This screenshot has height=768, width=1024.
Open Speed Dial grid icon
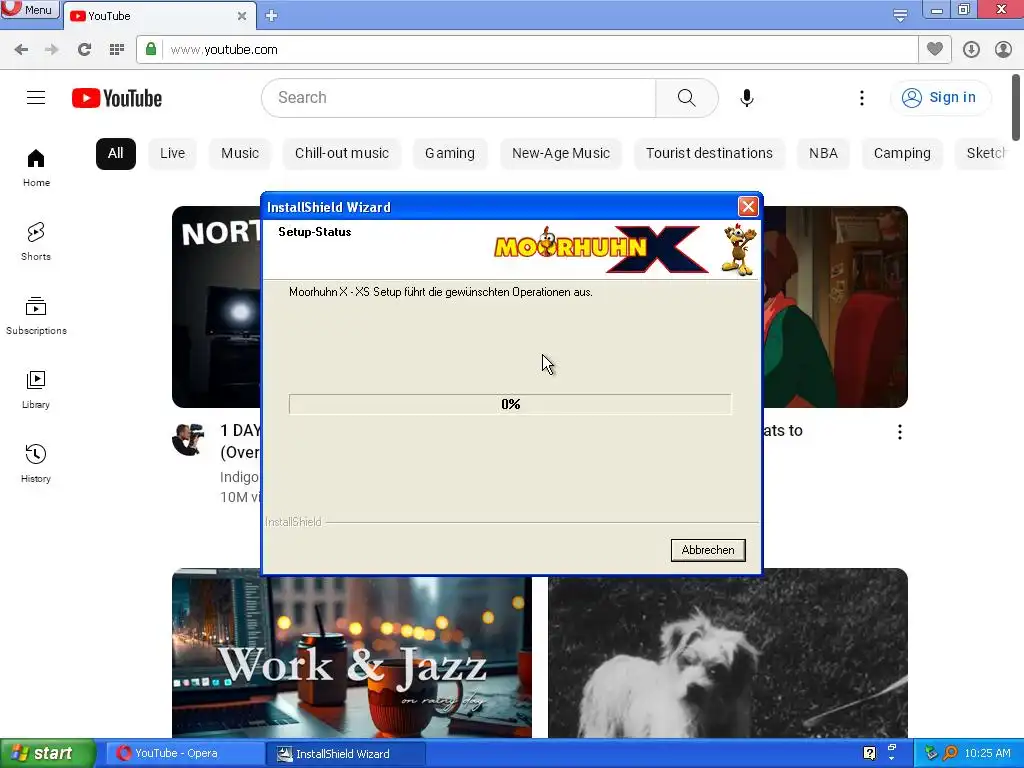pos(116,50)
